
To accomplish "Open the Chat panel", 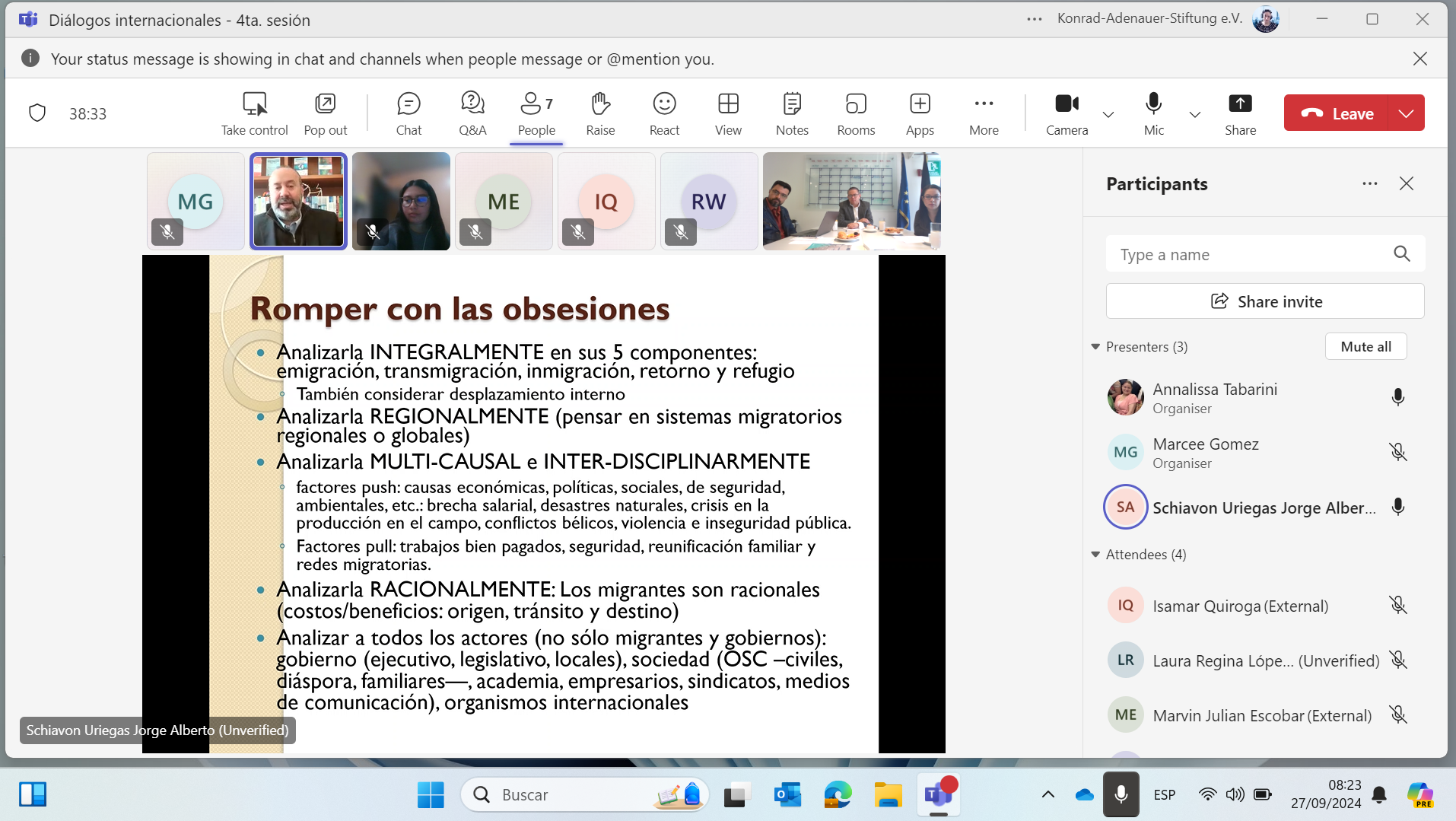I will pyautogui.click(x=409, y=113).
